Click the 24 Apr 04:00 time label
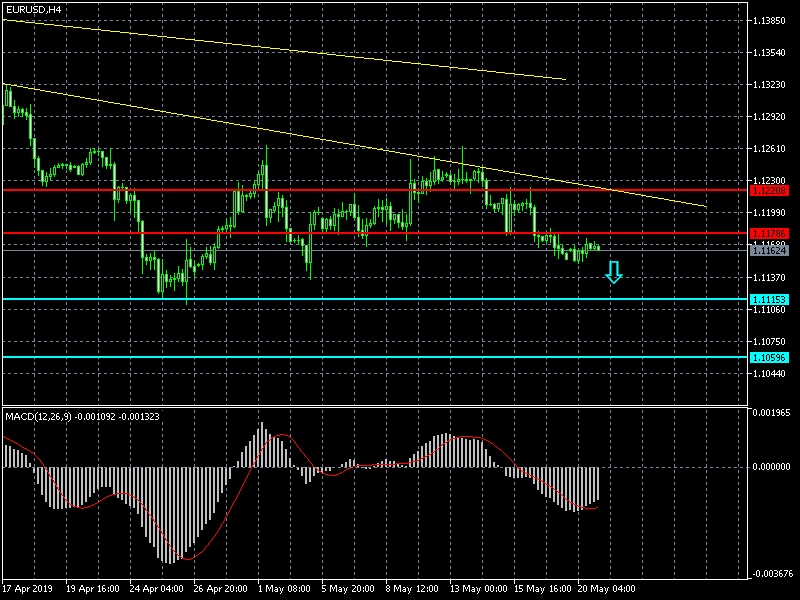Screen dimensions: 800x600 tap(157, 588)
